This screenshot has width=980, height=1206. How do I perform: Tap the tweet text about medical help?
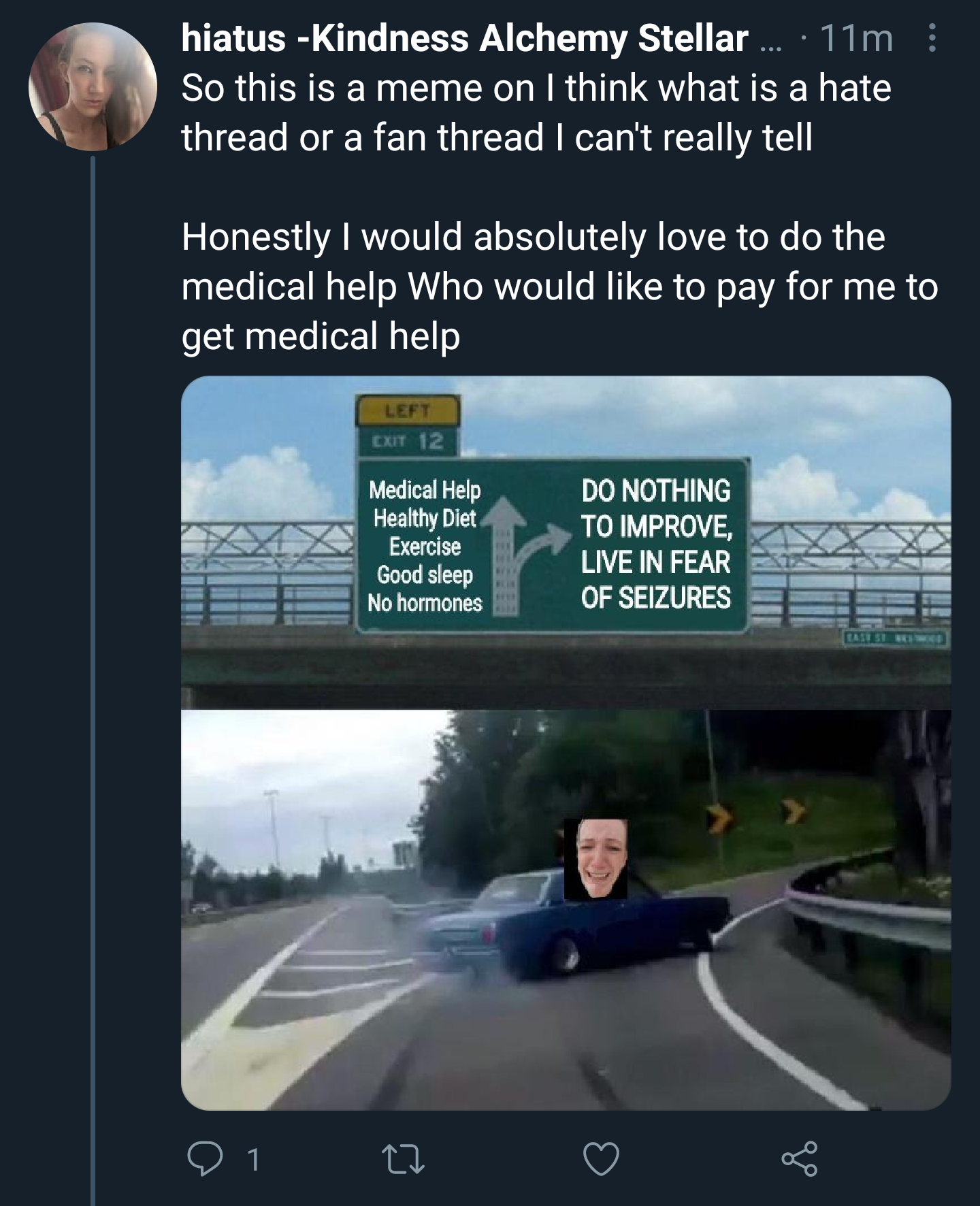point(559,287)
